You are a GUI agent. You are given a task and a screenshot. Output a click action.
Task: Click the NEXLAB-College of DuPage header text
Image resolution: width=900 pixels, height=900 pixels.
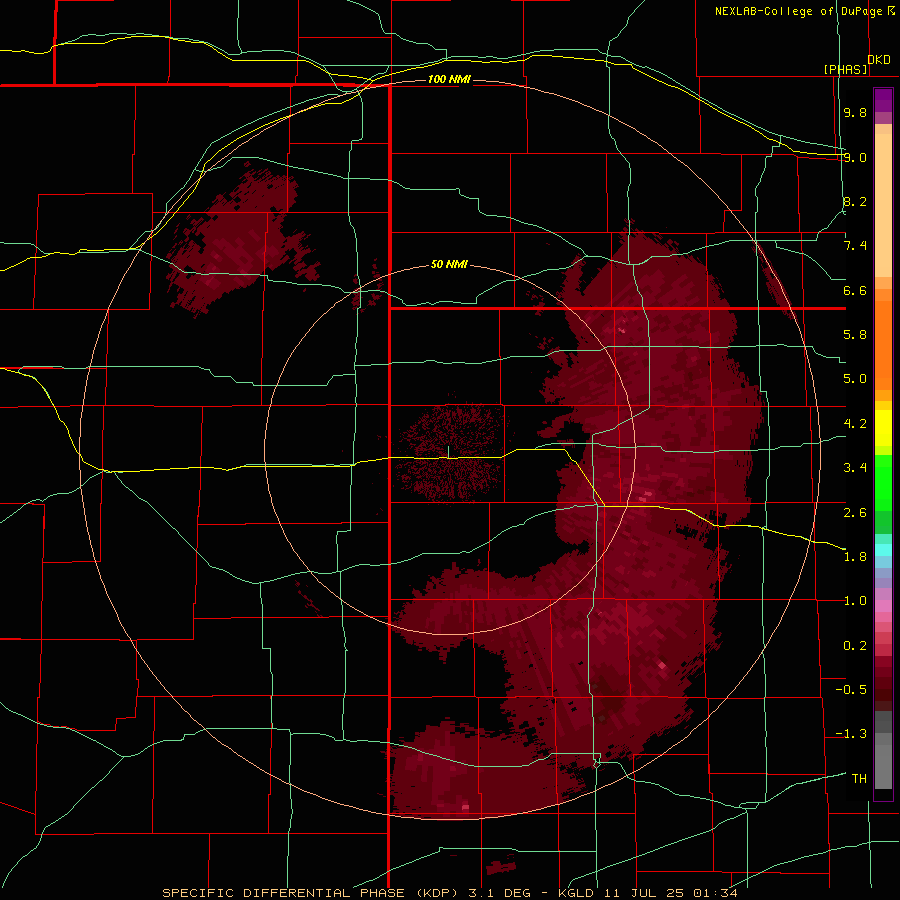(798, 11)
